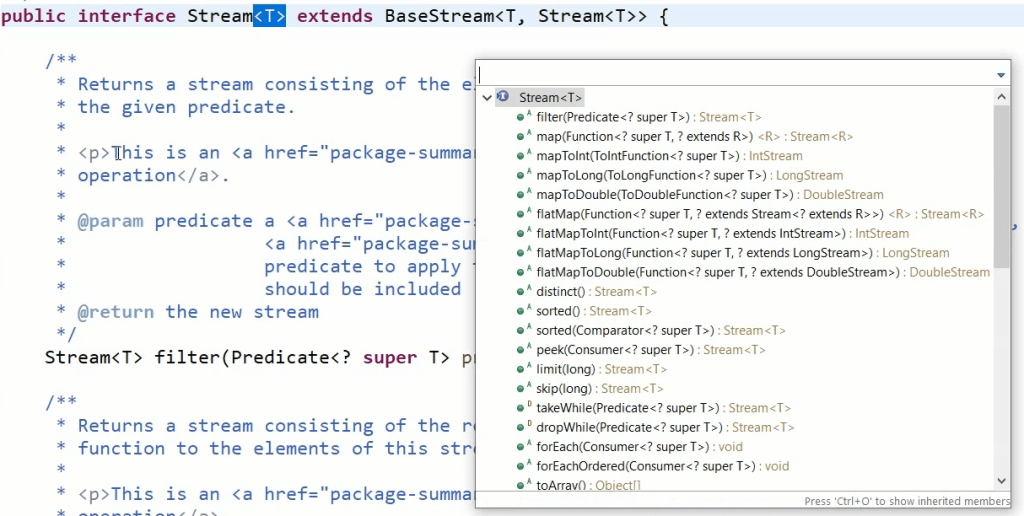The width and height of the screenshot is (1024, 516).
Task: Click the method icon beside sorted()
Action: coord(524,311)
